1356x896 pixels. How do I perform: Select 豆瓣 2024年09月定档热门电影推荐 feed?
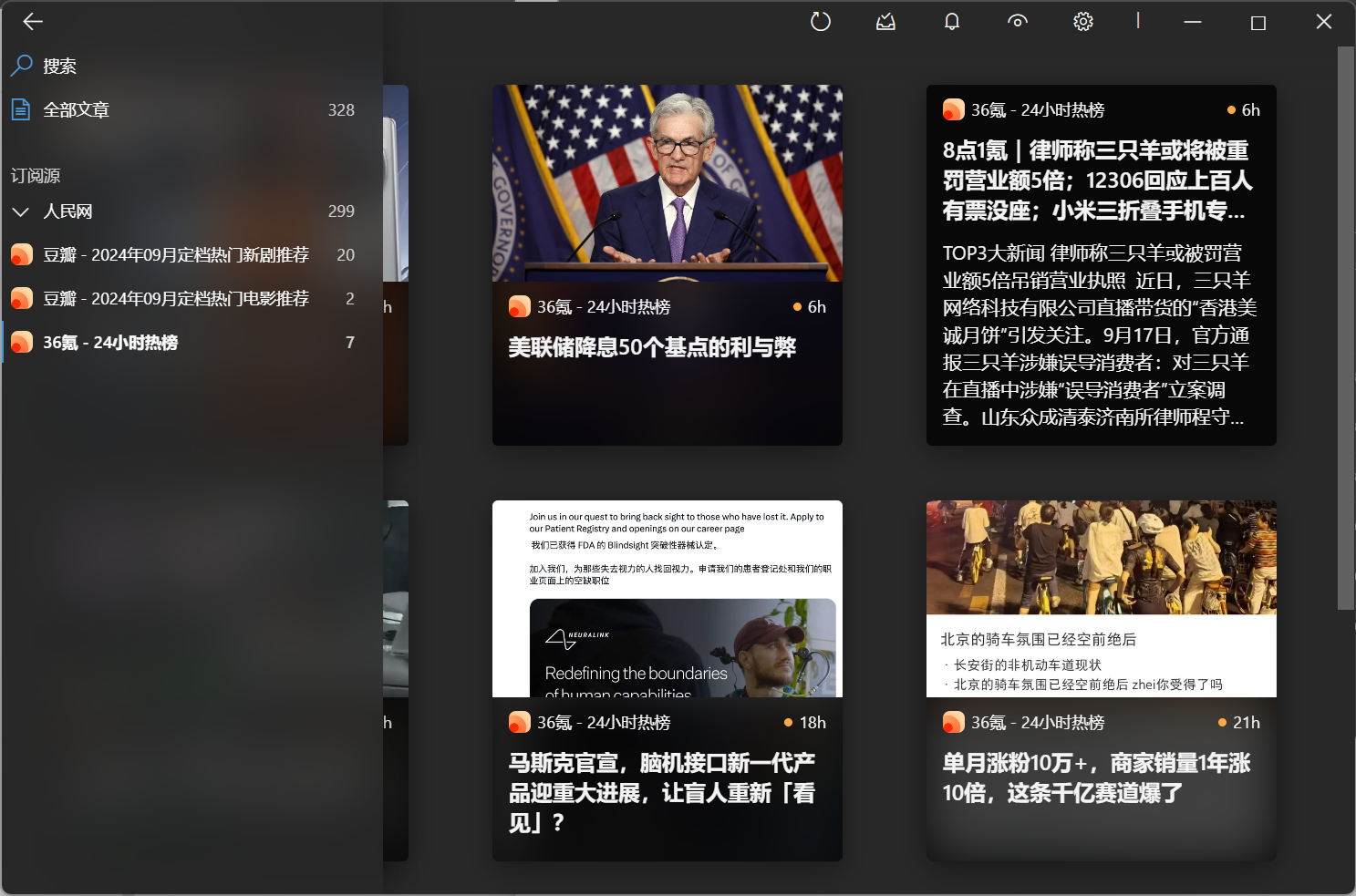(191, 299)
